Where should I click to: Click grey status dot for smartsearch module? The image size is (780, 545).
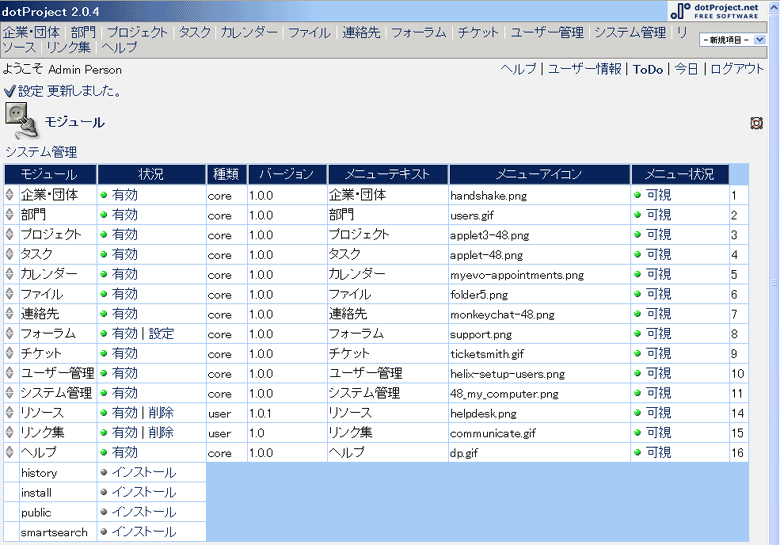(104, 532)
